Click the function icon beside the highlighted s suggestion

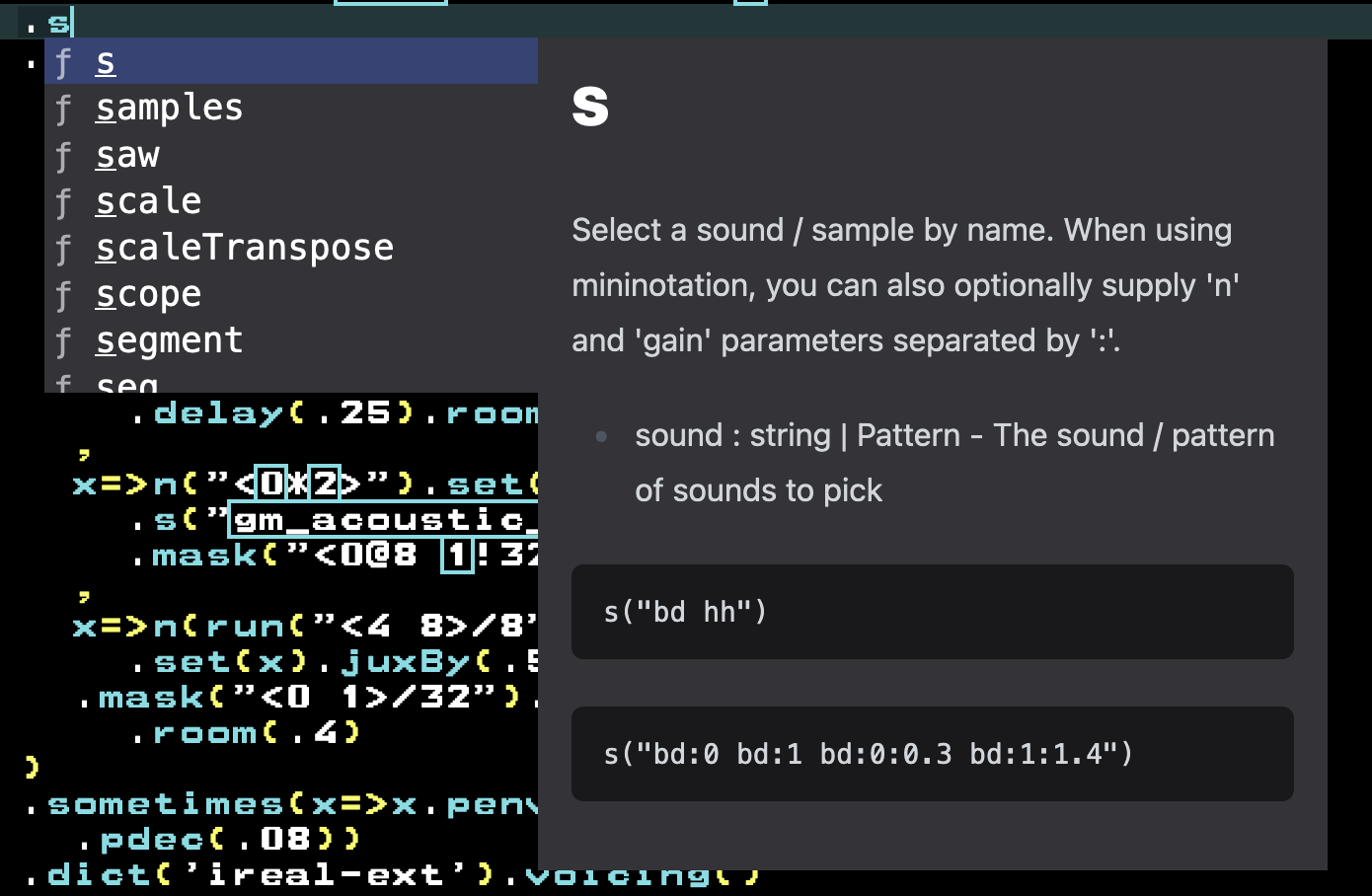tap(64, 62)
